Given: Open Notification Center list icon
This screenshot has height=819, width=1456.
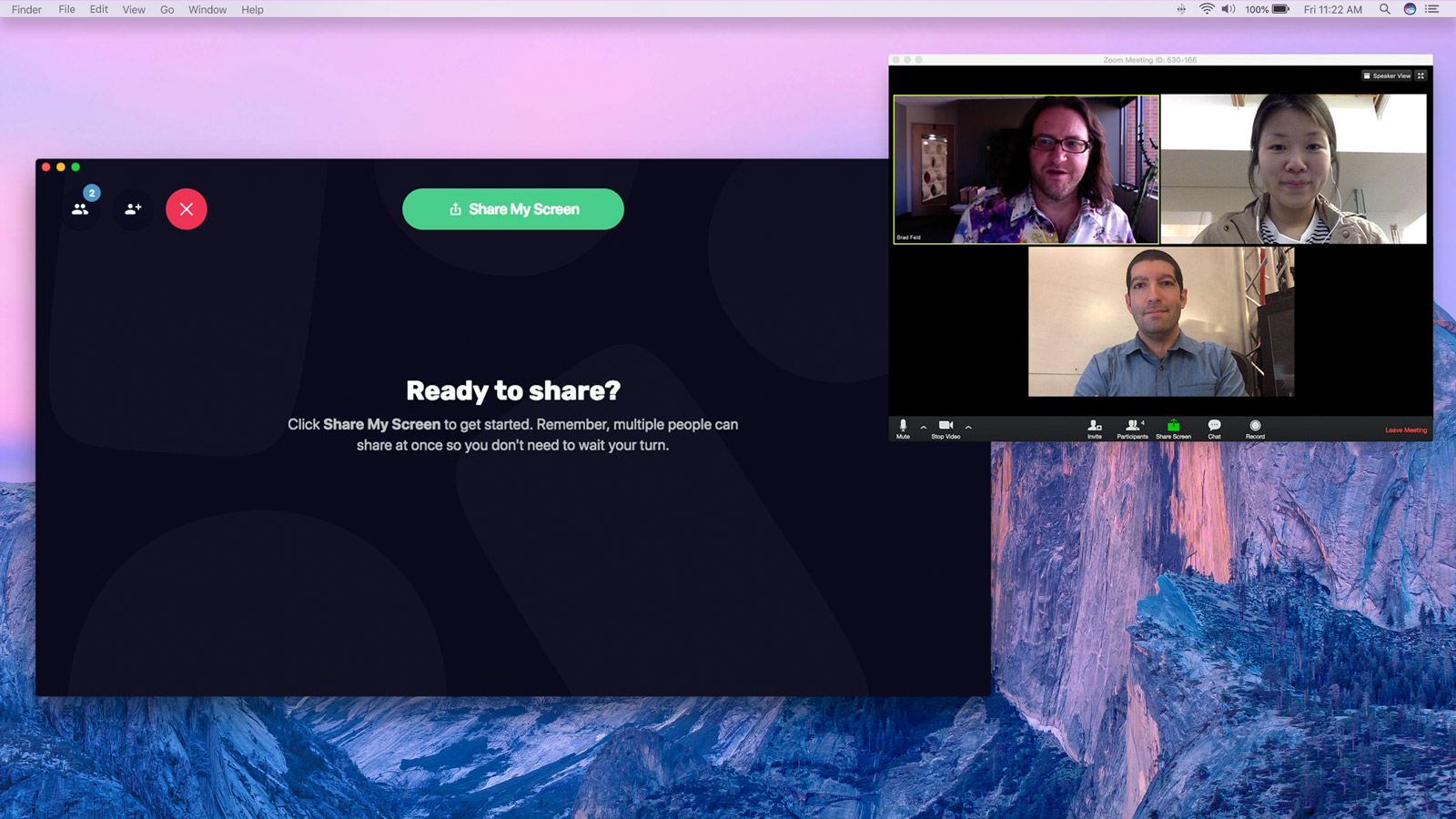Looking at the screenshot, I should tap(1432, 9).
